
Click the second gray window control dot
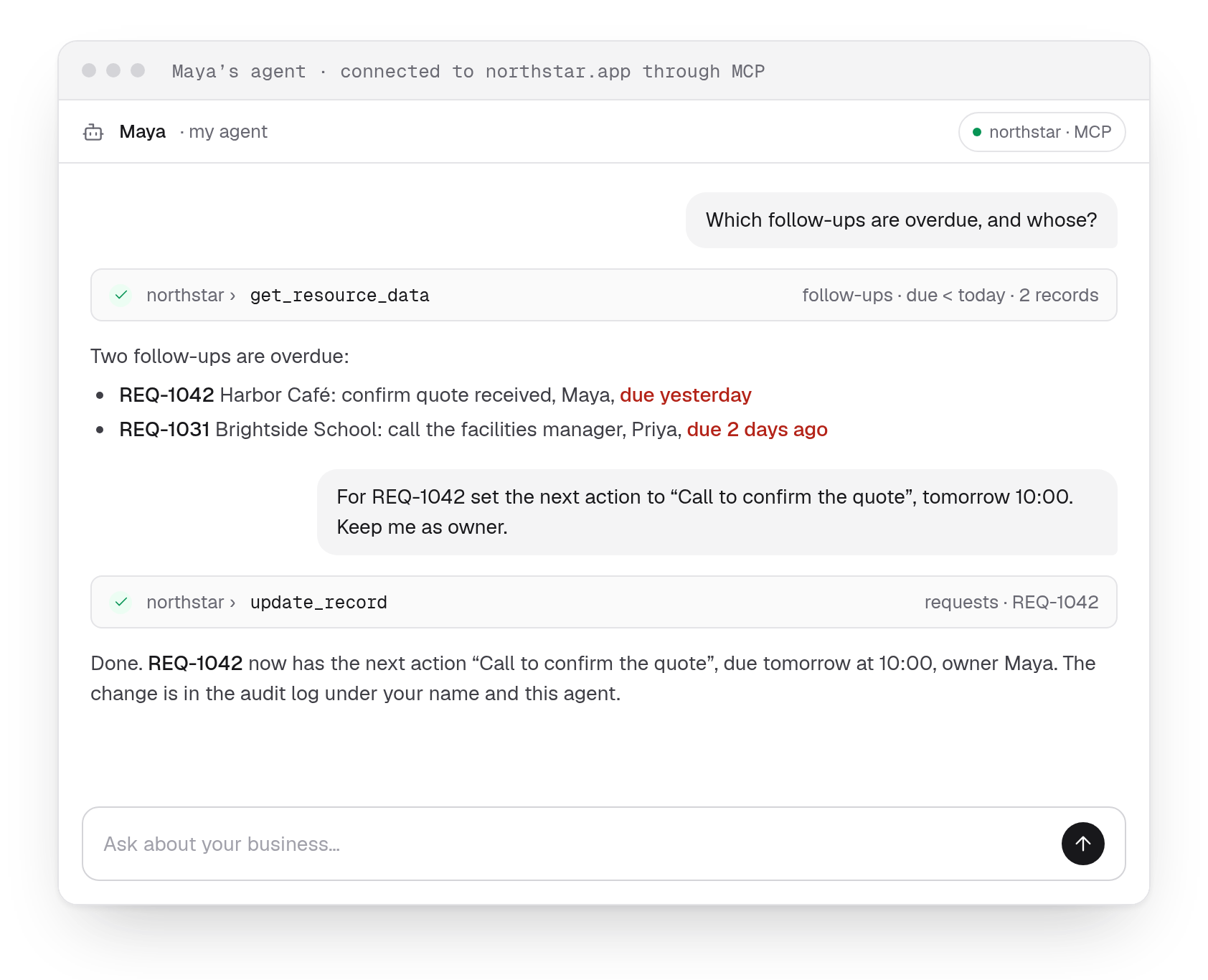[x=113, y=70]
